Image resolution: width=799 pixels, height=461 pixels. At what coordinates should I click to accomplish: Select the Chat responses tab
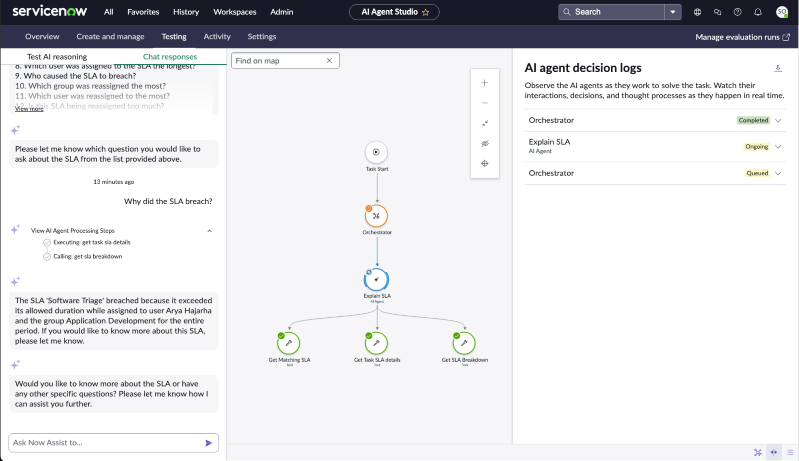[x=170, y=57]
